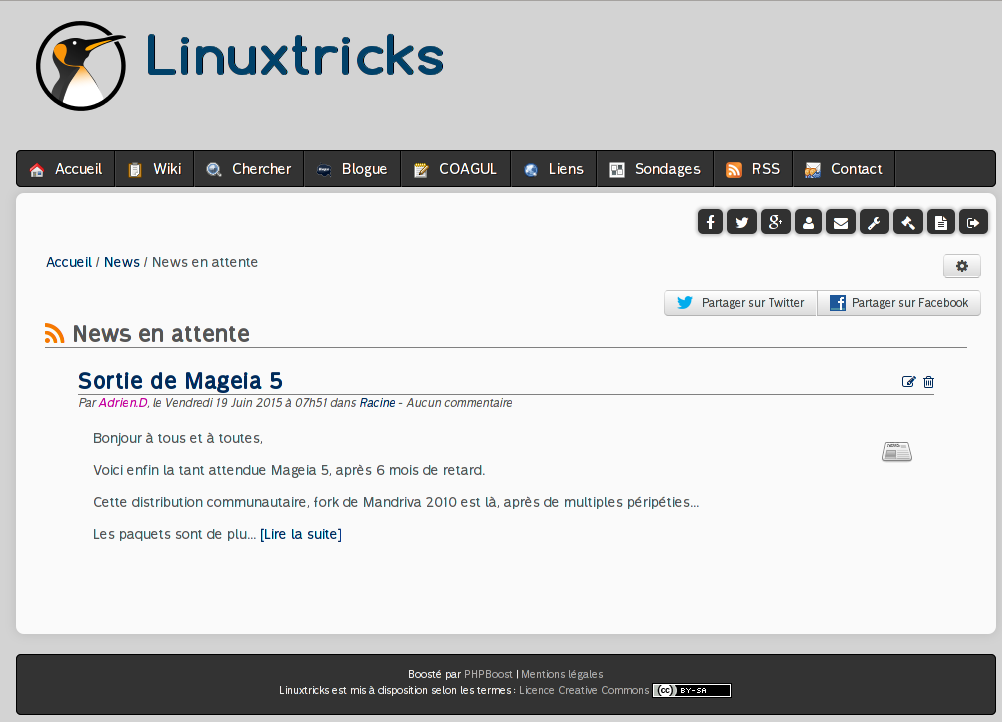Screen dimensions: 1002x722
Task: Edit the Sortie de Mageia 5 news
Action: point(908,381)
